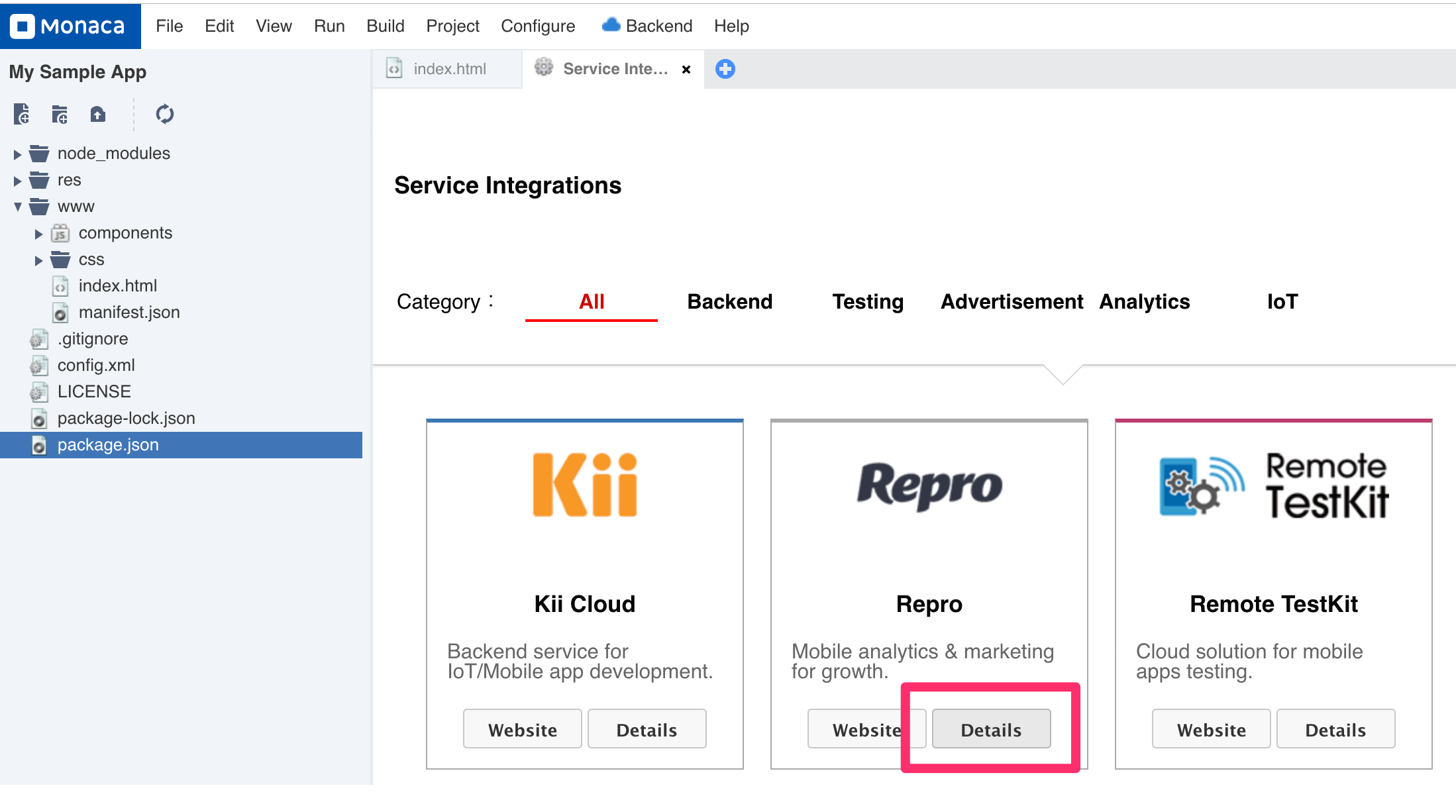The image size is (1456, 812).
Task: Click the package.json file icon
Action: pos(39,445)
